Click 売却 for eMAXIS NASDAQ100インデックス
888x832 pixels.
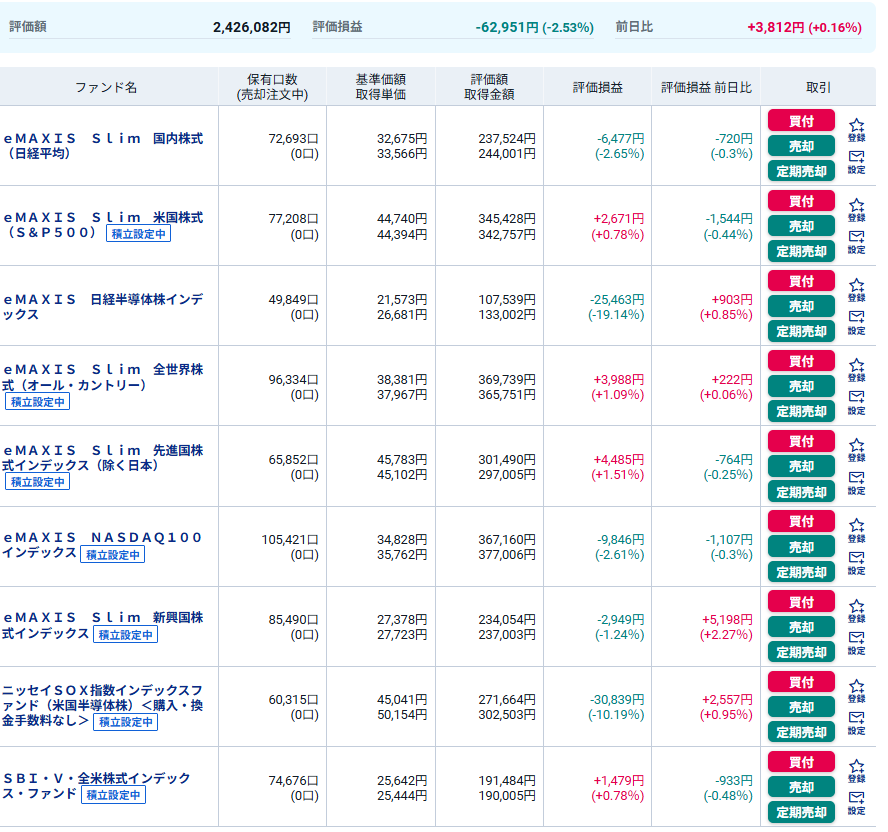801,547
